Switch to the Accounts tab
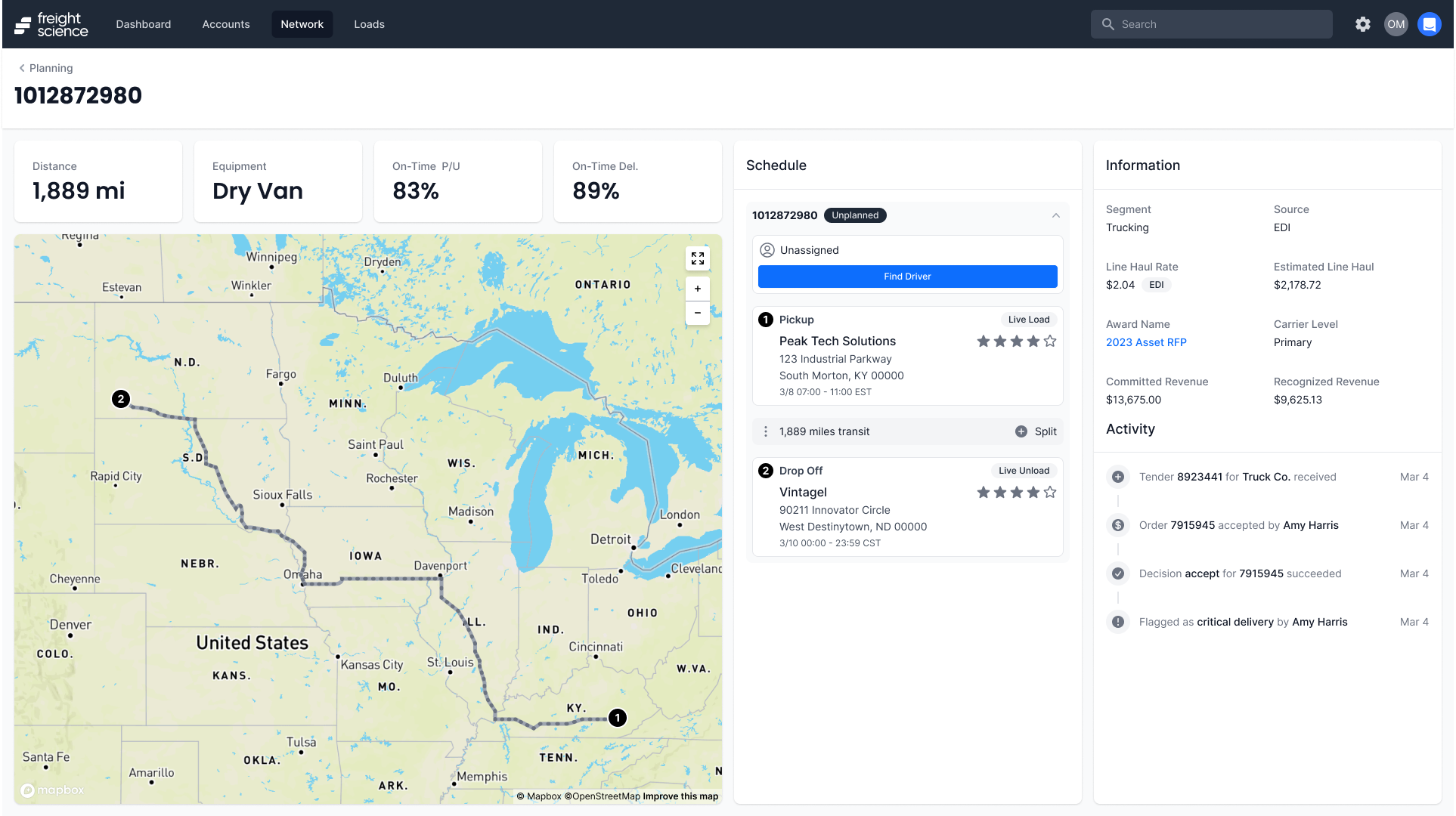This screenshot has height=816, width=1456. (x=225, y=24)
